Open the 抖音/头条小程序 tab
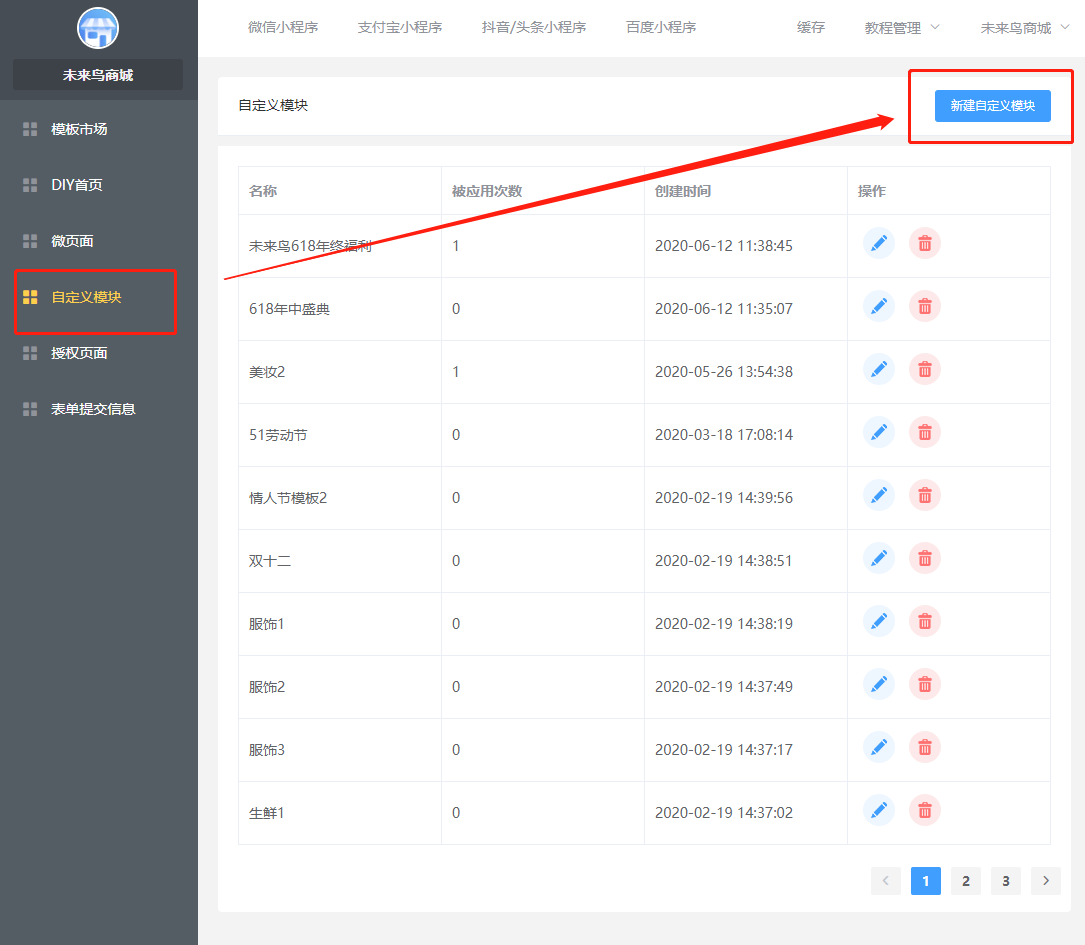1085x945 pixels. (534, 28)
